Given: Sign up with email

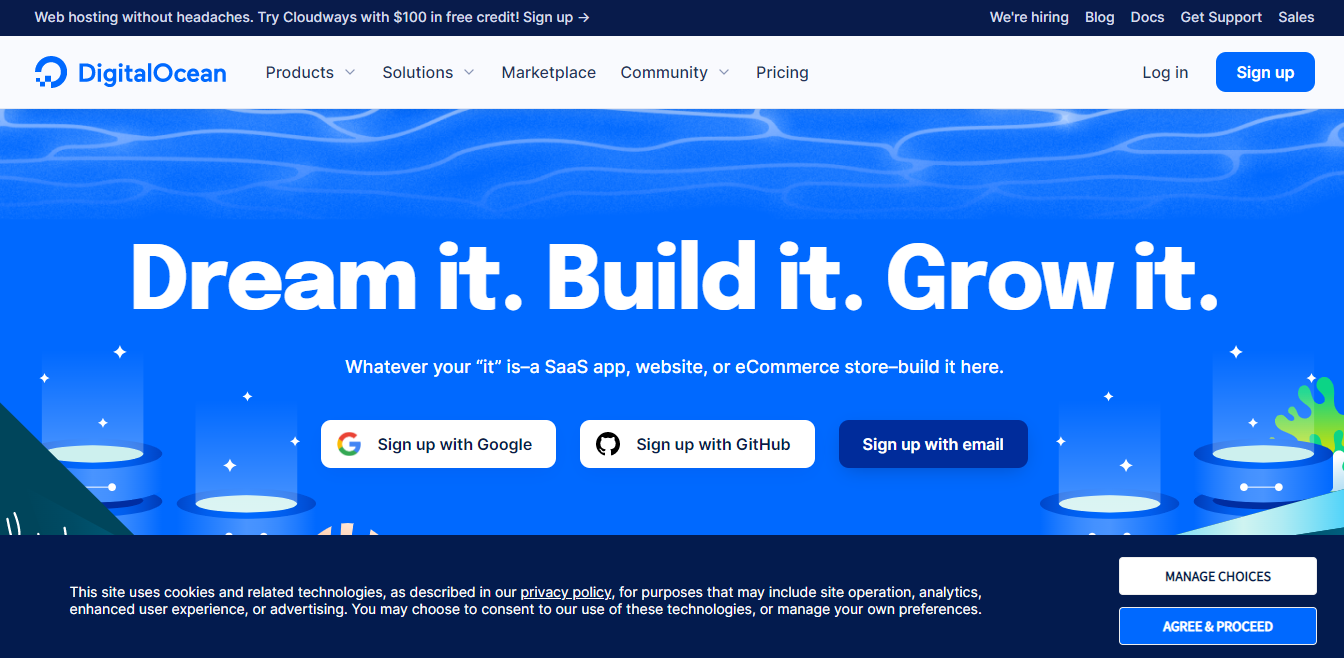Looking at the screenshot, I should click(x=932, y=443).
